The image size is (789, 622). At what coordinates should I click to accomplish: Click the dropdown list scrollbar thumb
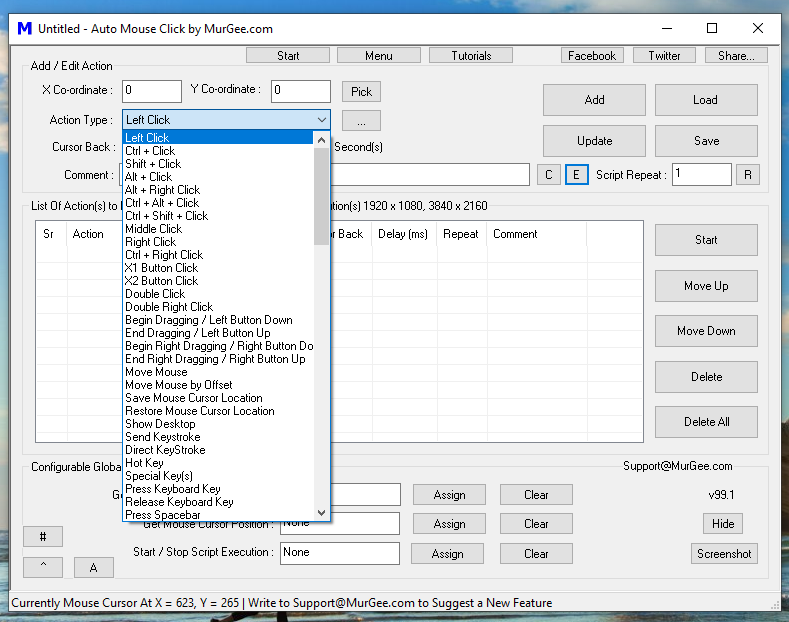click(x=322, y=197)
